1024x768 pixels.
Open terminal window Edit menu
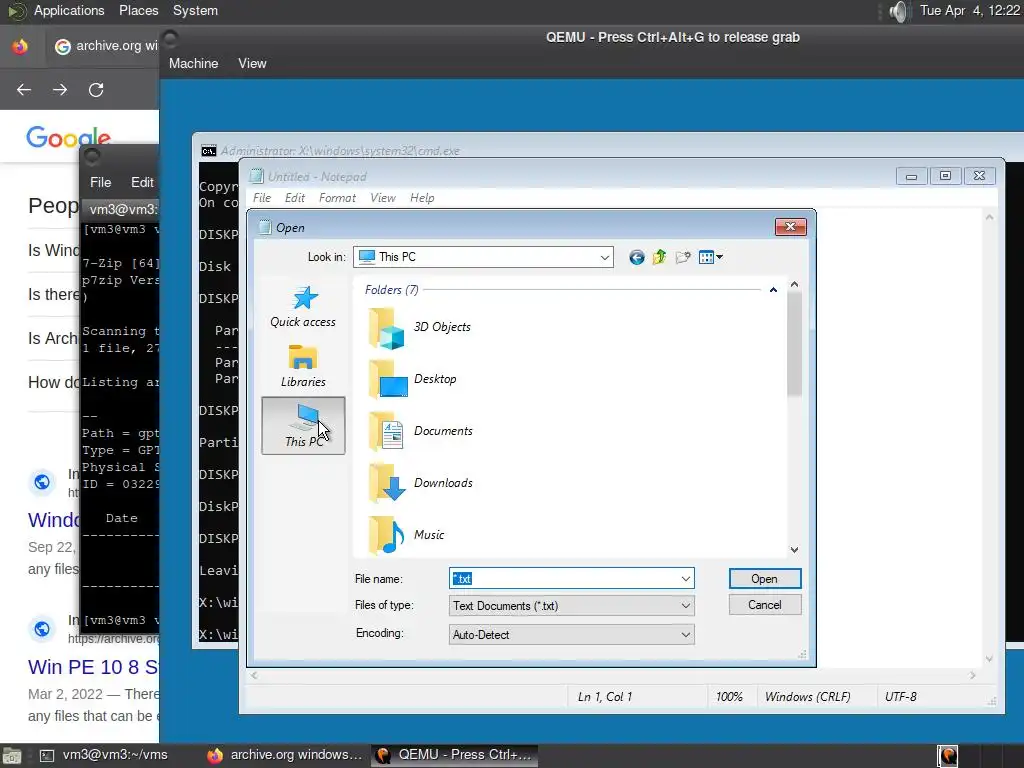[142, 182]
